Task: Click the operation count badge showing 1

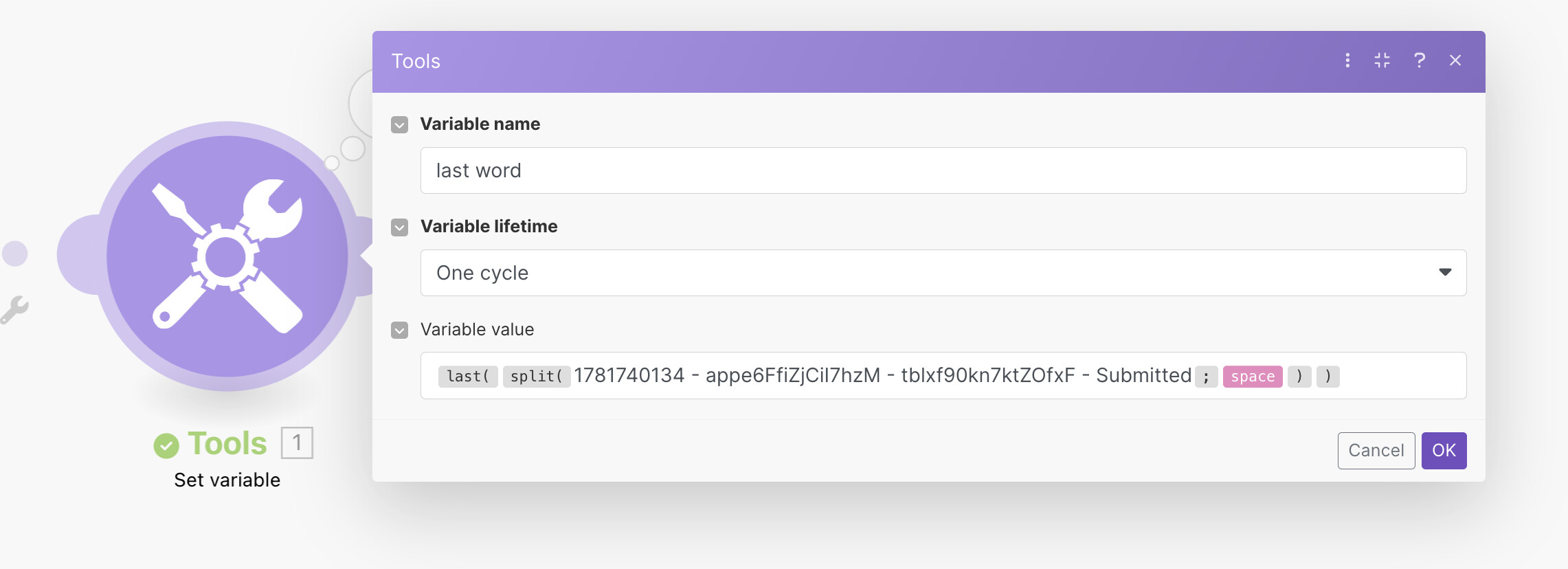Action: coord(297,443)
